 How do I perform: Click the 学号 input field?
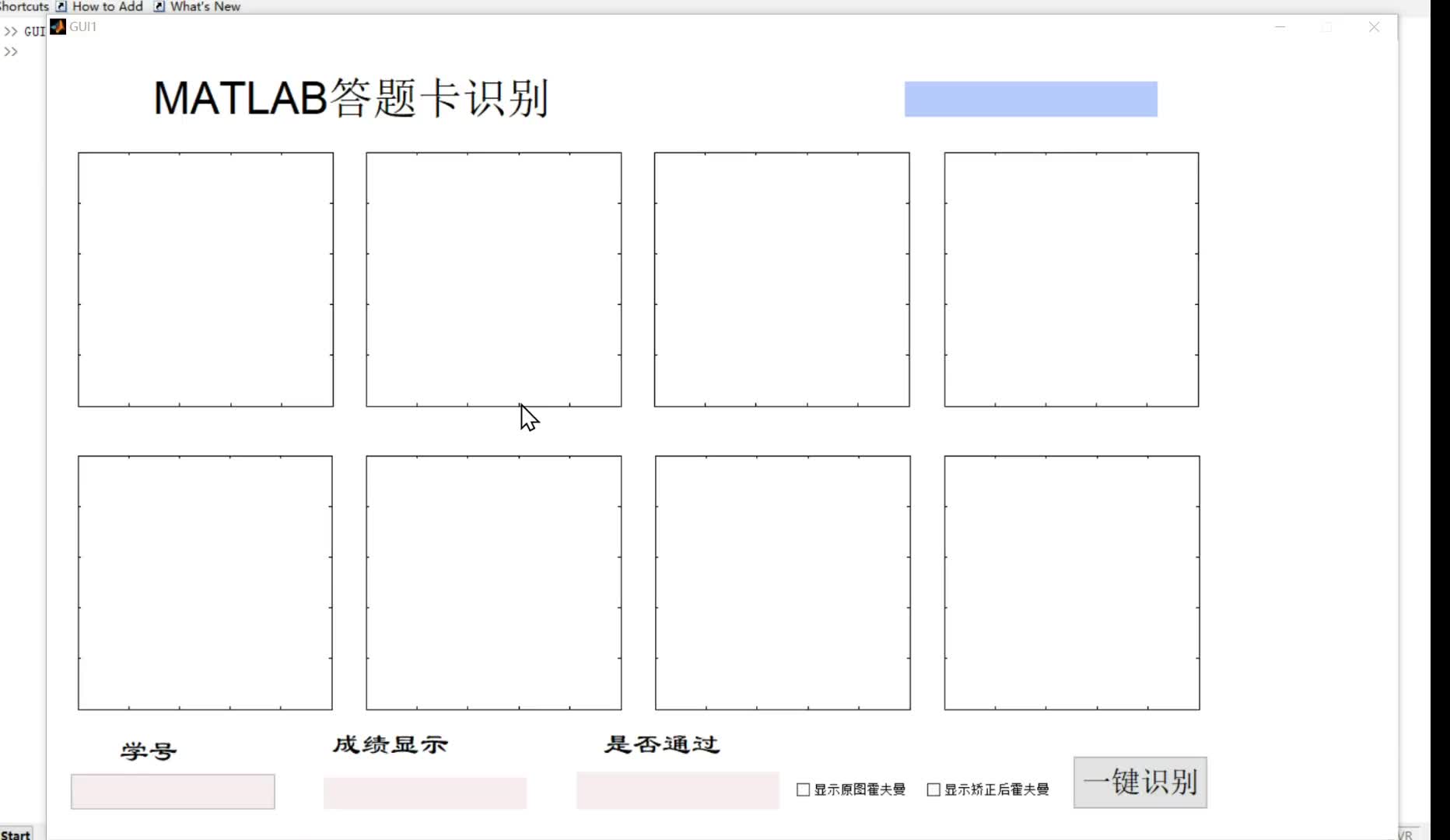click(173, 791)
